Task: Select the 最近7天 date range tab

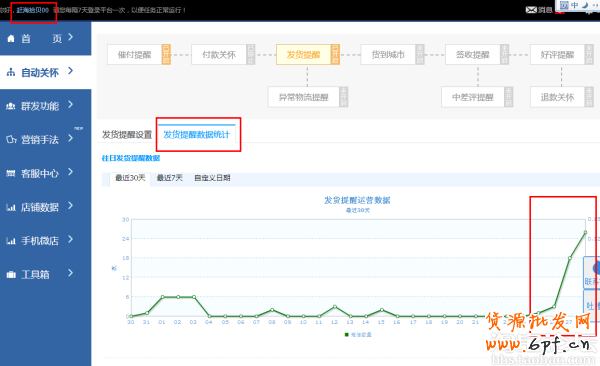Action: pos(170,178)
